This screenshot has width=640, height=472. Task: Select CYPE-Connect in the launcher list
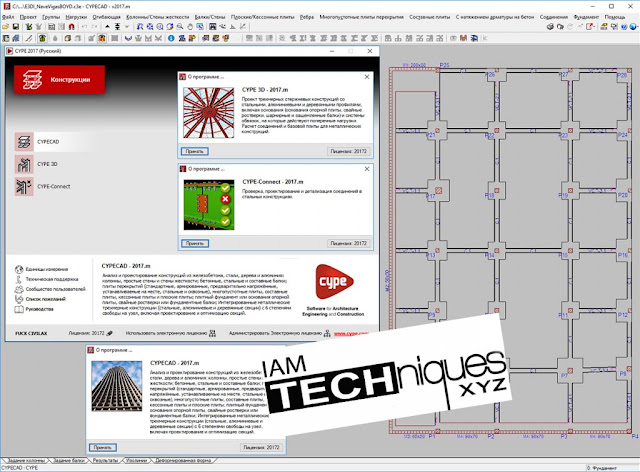(43, 187)
